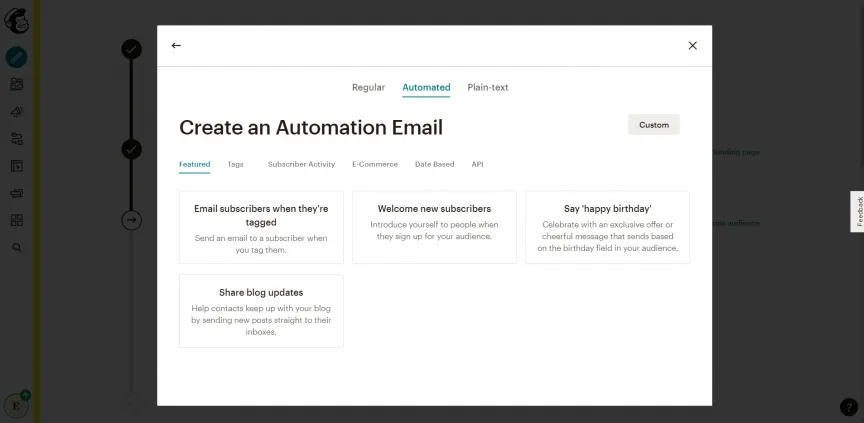Screen dimensions: 864x423
Task: Open the Integrations grid icon
Action: 17,220
